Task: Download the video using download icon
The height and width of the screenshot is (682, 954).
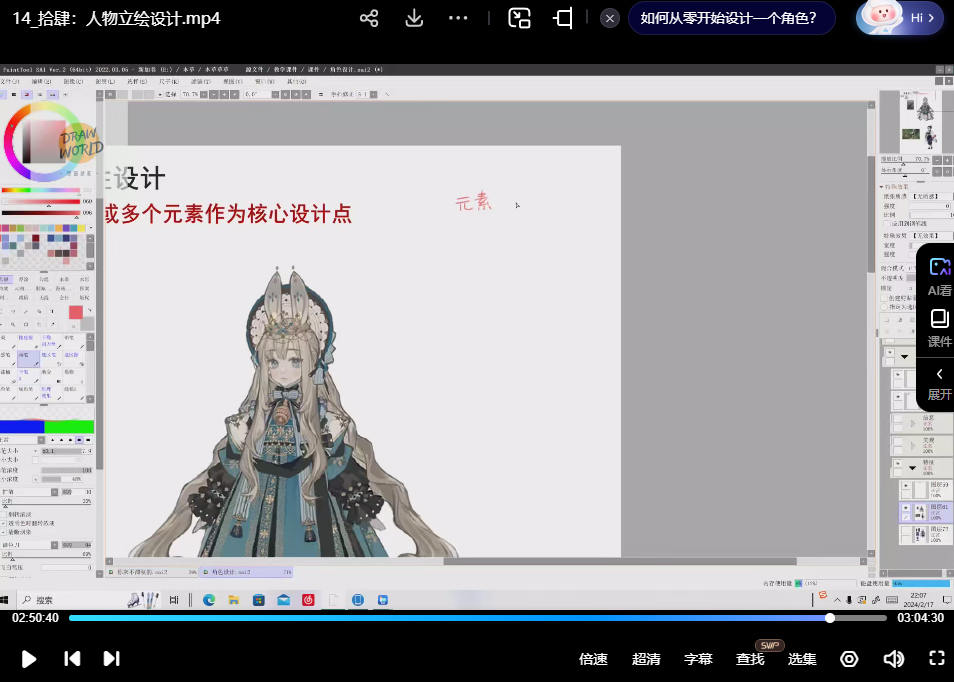Action: [414, 18]
